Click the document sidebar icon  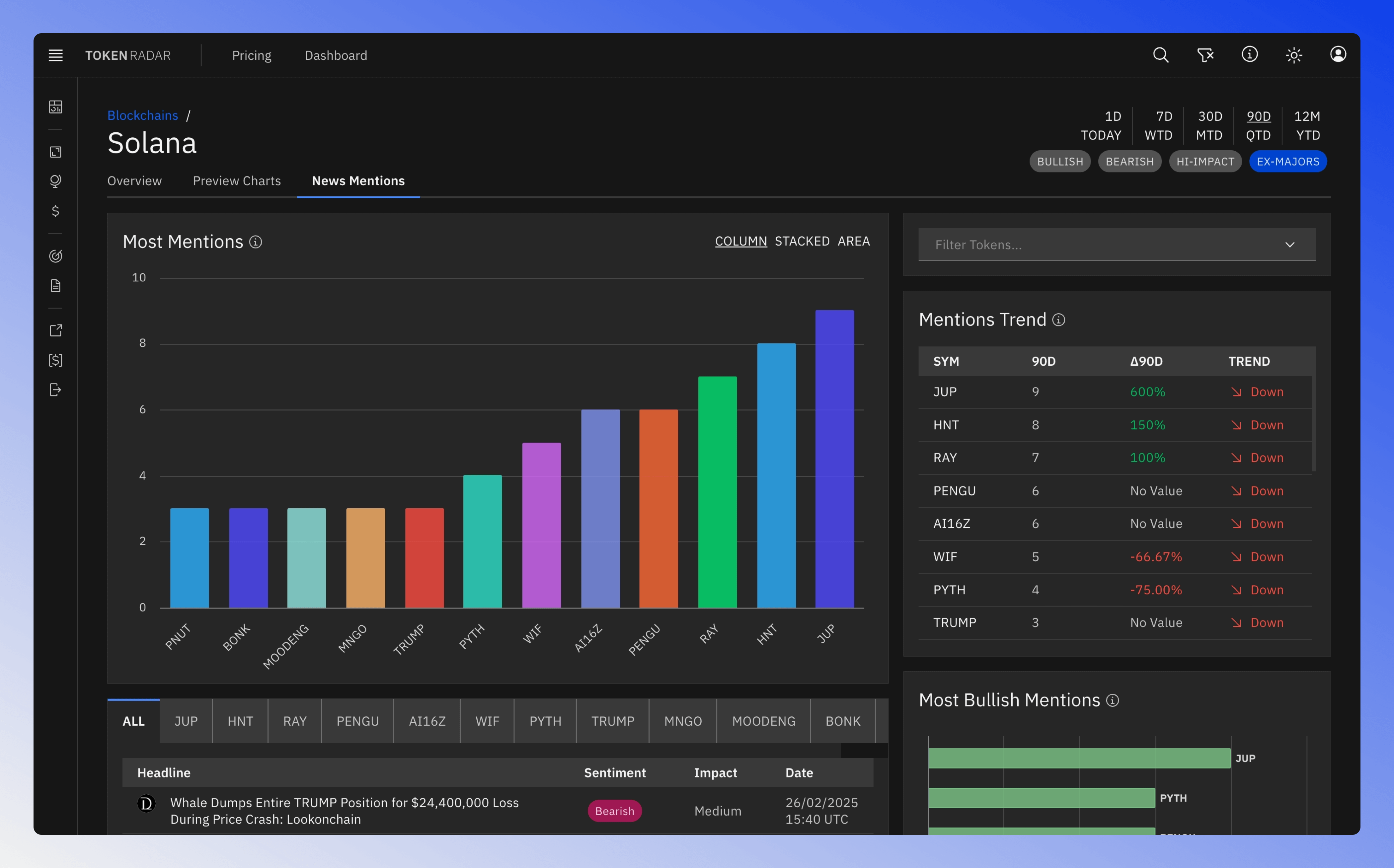(x=55, y=285)
